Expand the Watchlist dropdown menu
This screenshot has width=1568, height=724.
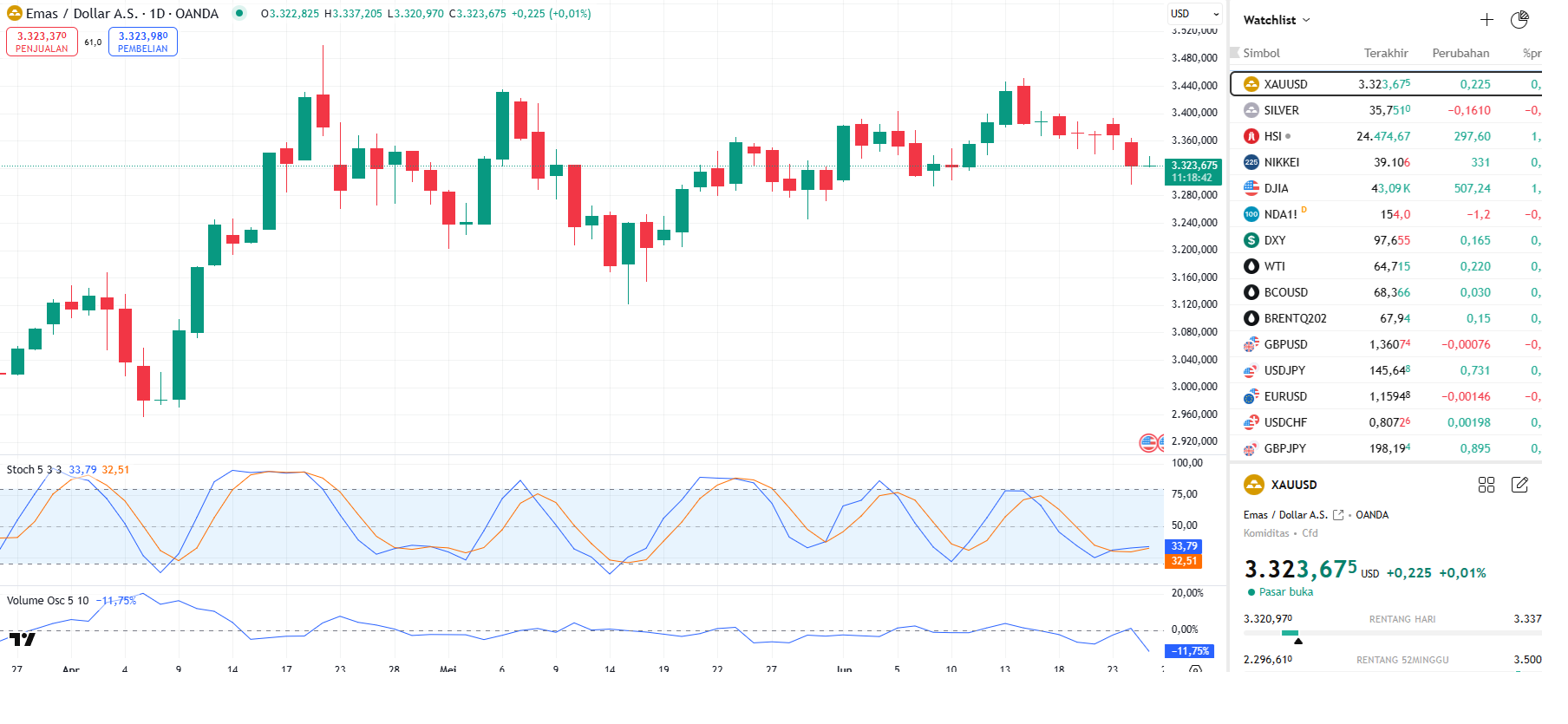pos(1277,20)
